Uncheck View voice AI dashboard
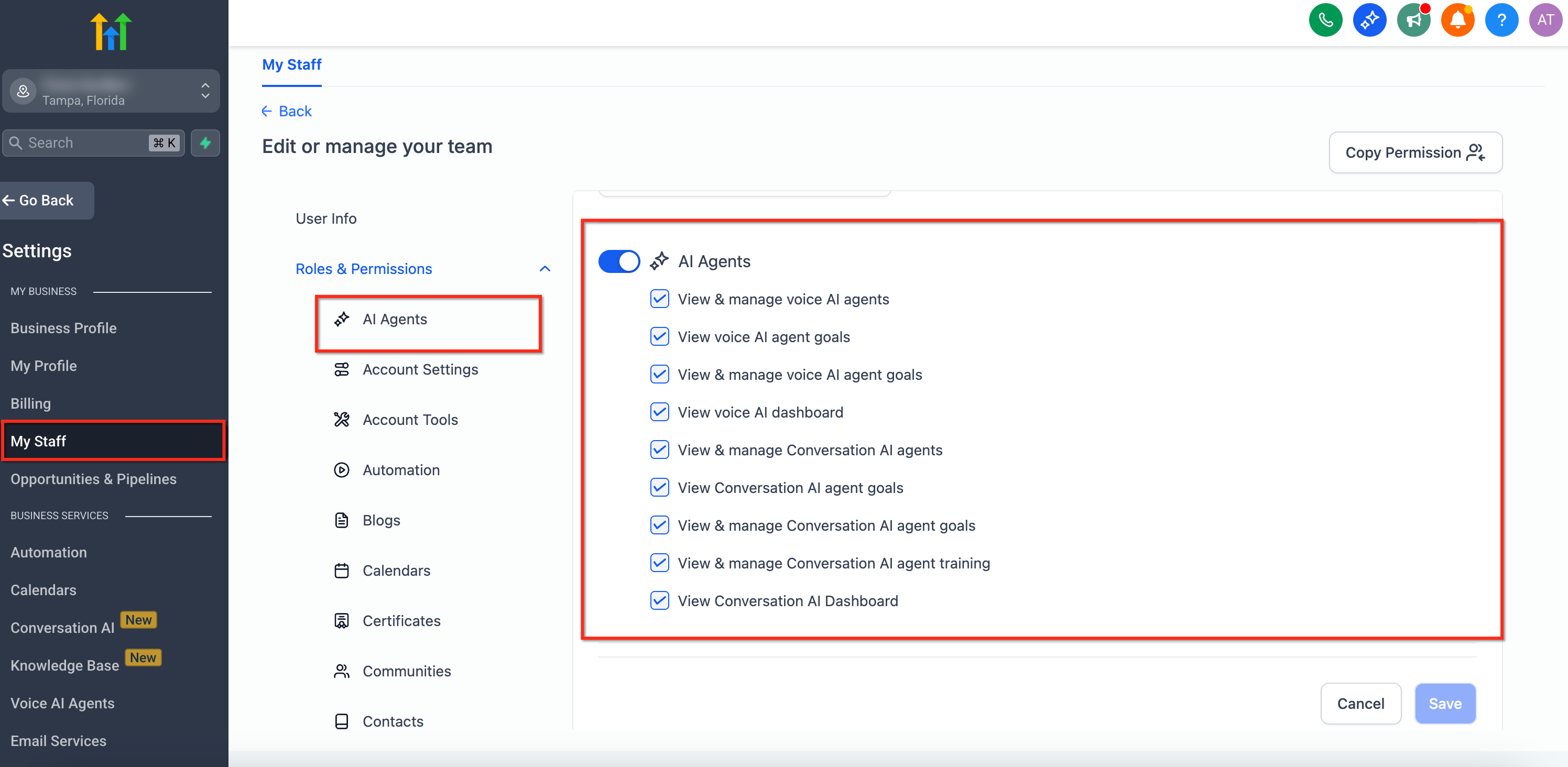This screenshot has height=767, width=1568. (659, 412)
